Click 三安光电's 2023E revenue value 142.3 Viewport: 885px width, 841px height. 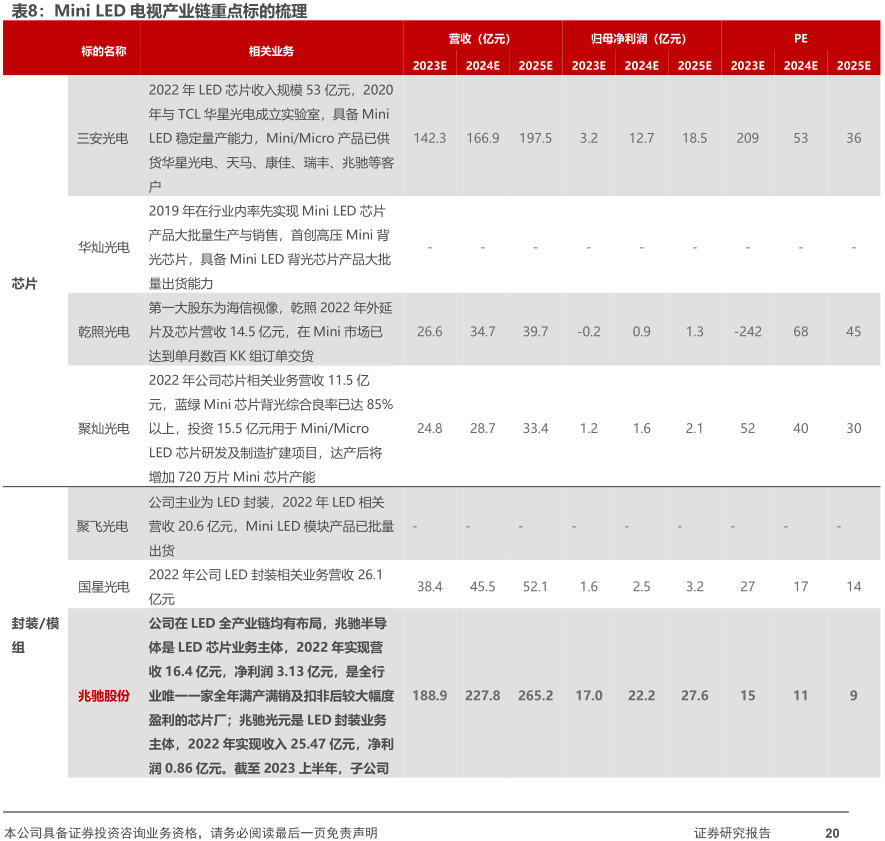pos(429,138)
